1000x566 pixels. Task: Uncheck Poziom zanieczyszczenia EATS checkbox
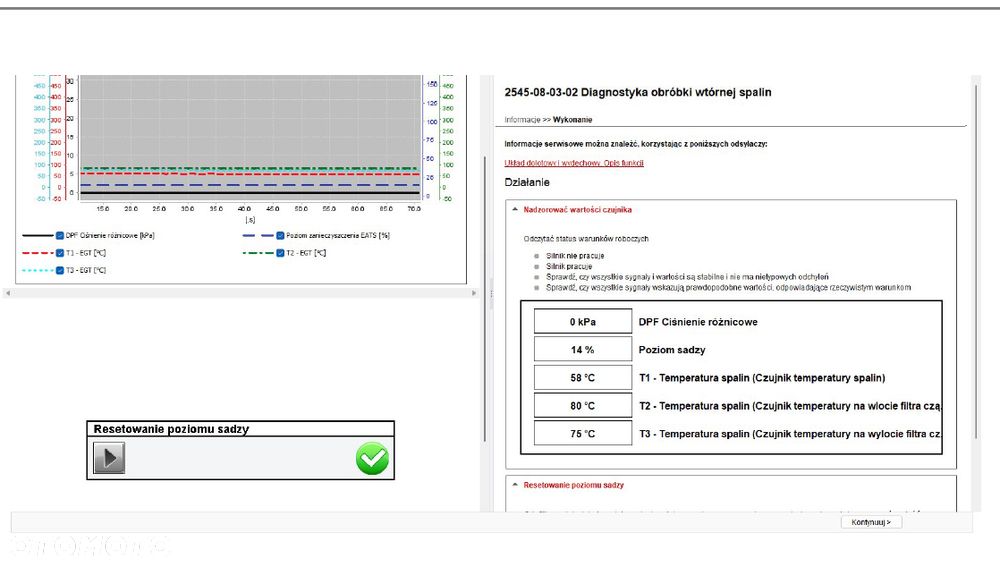[280, 235]
